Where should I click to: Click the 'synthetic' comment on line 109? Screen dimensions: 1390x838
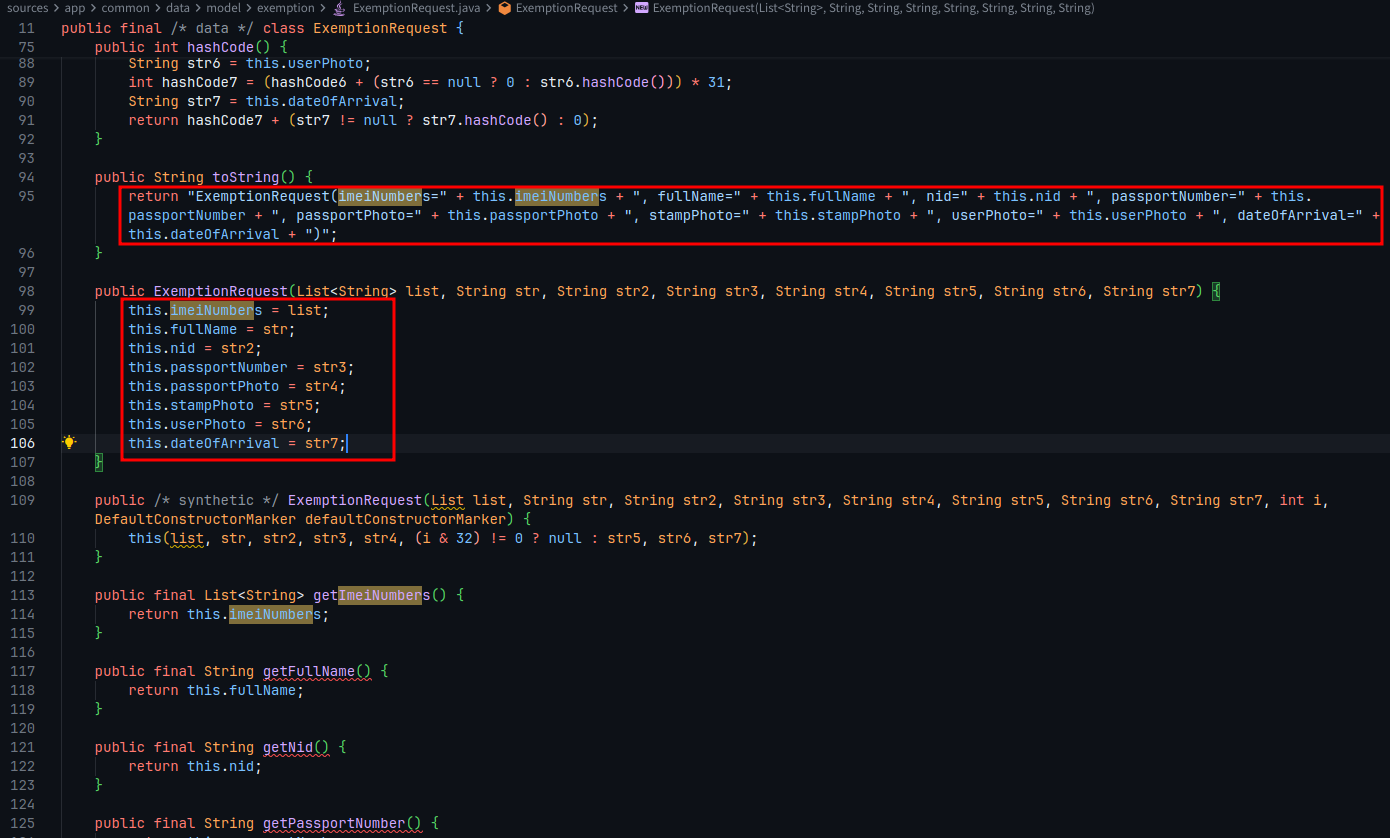(217, 500)
